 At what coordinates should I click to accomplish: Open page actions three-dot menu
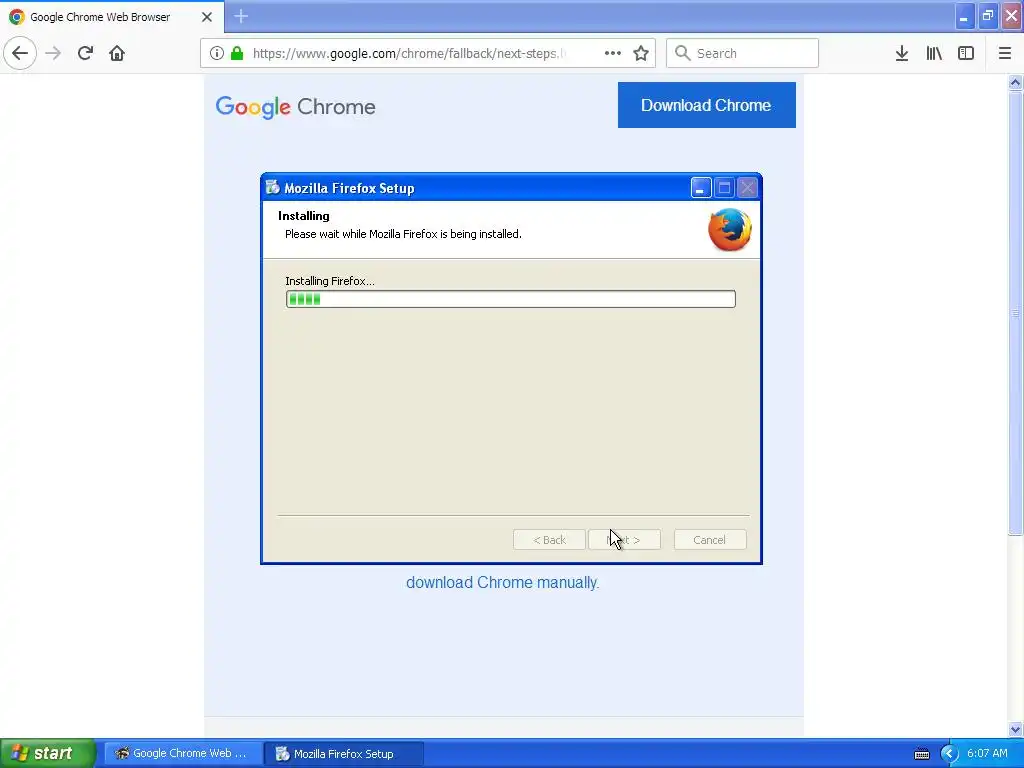[x=613, y=53]
